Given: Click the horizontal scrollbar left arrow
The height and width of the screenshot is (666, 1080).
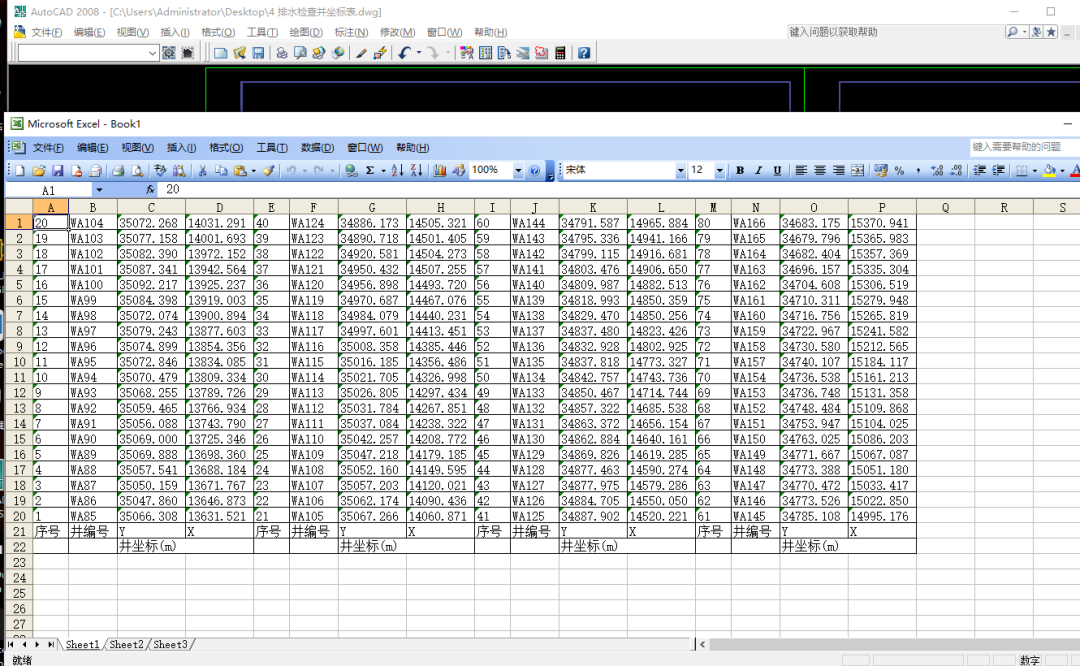Looking at the screenshot, I should click(702, 645).
